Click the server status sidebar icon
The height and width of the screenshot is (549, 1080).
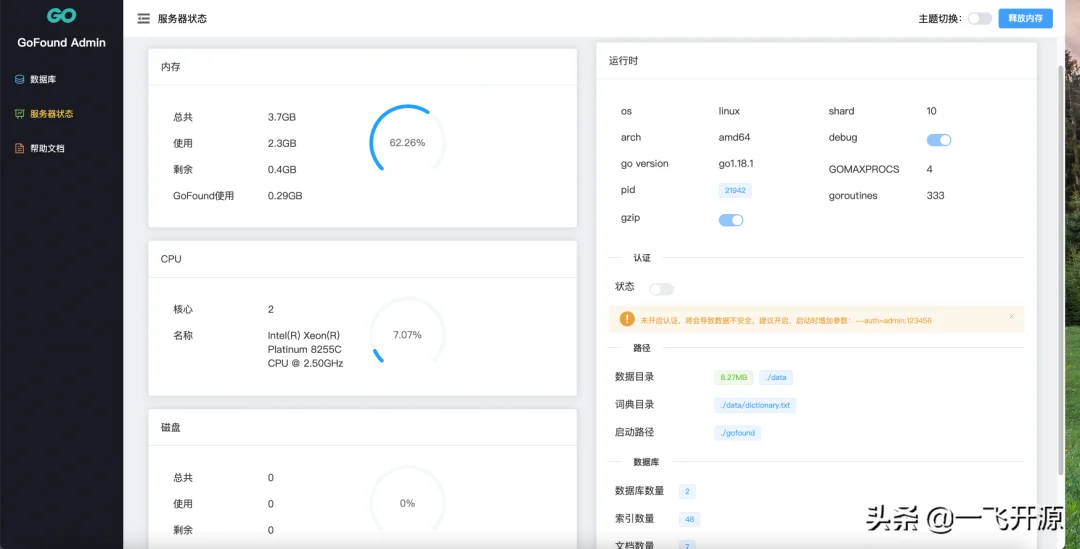point(19,114)
